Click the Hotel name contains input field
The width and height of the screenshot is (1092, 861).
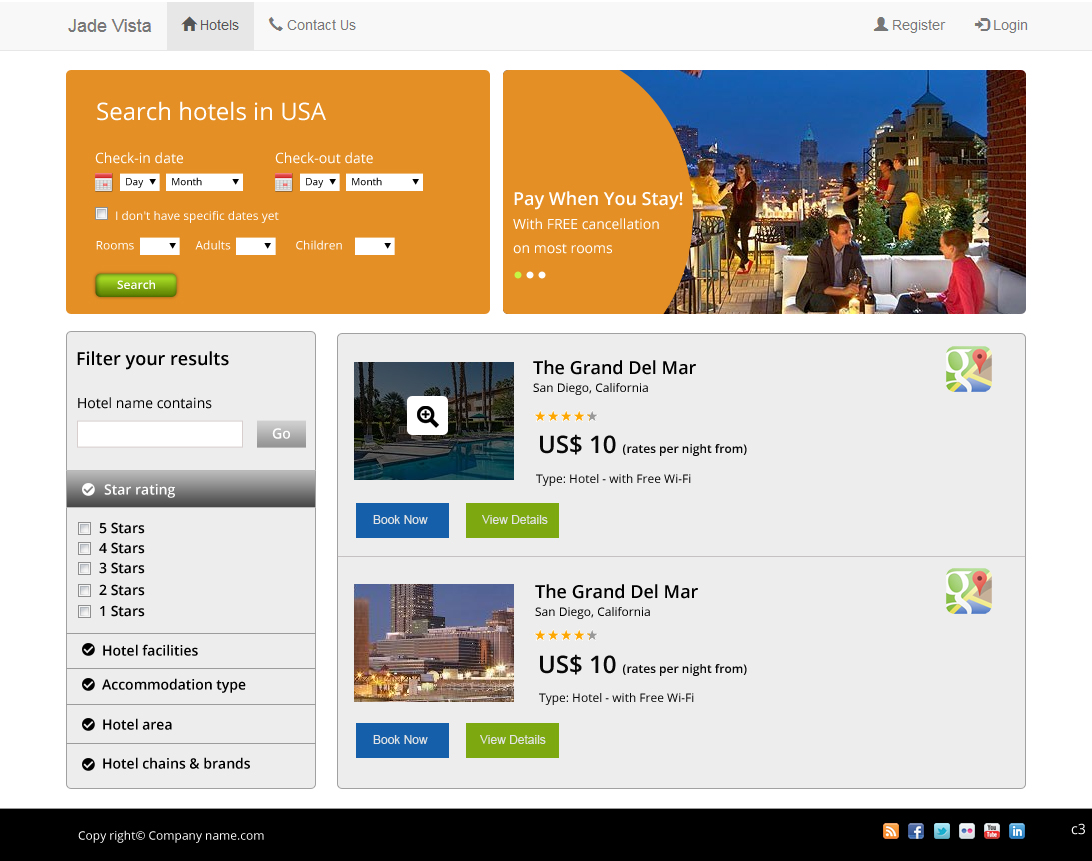click(160, 434)
